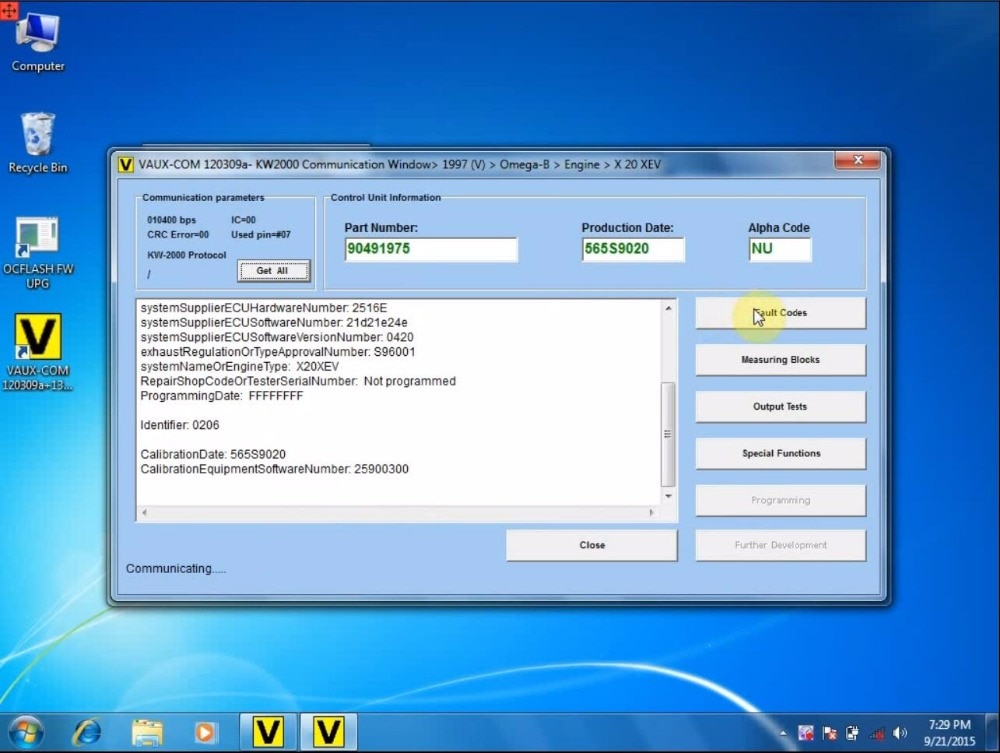Click the Alpha Code field NU
Screen dimensions: 1000x753
click(x=780, y=249)
